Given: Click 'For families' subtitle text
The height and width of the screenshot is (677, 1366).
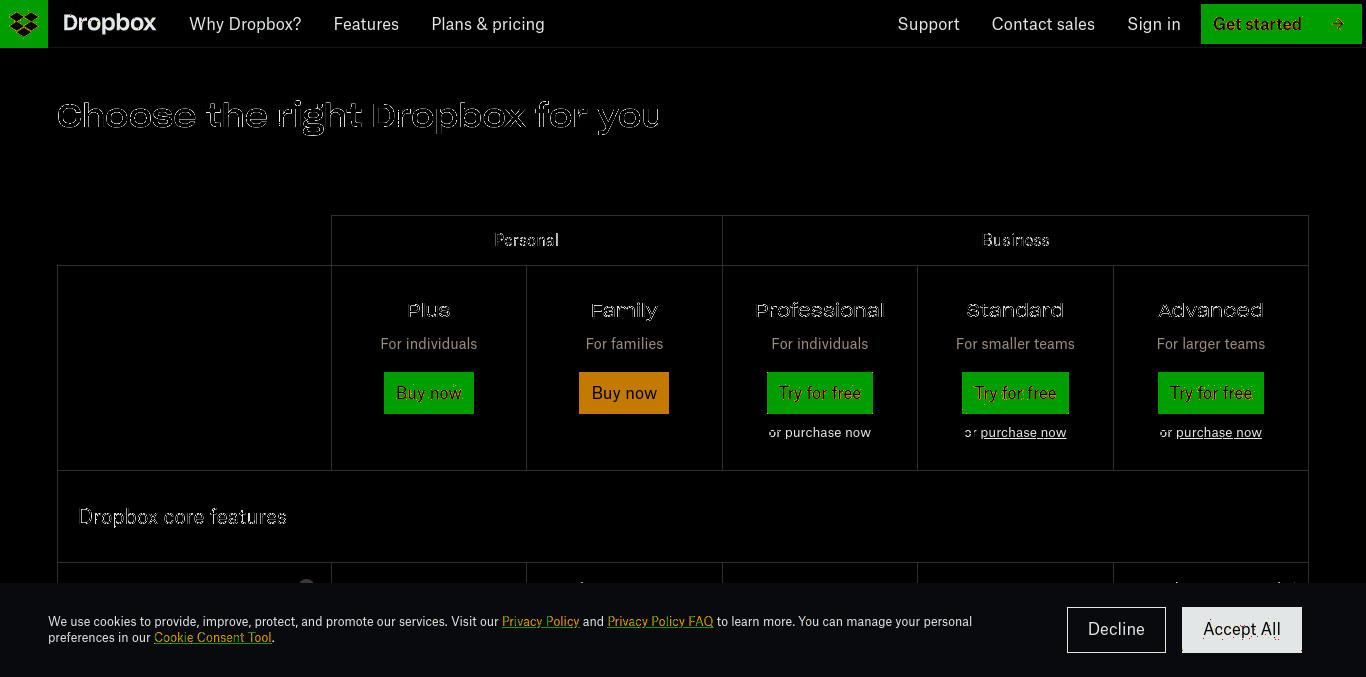Looking at the screenshot, I should pyautogui.click(x=624, y=343).
